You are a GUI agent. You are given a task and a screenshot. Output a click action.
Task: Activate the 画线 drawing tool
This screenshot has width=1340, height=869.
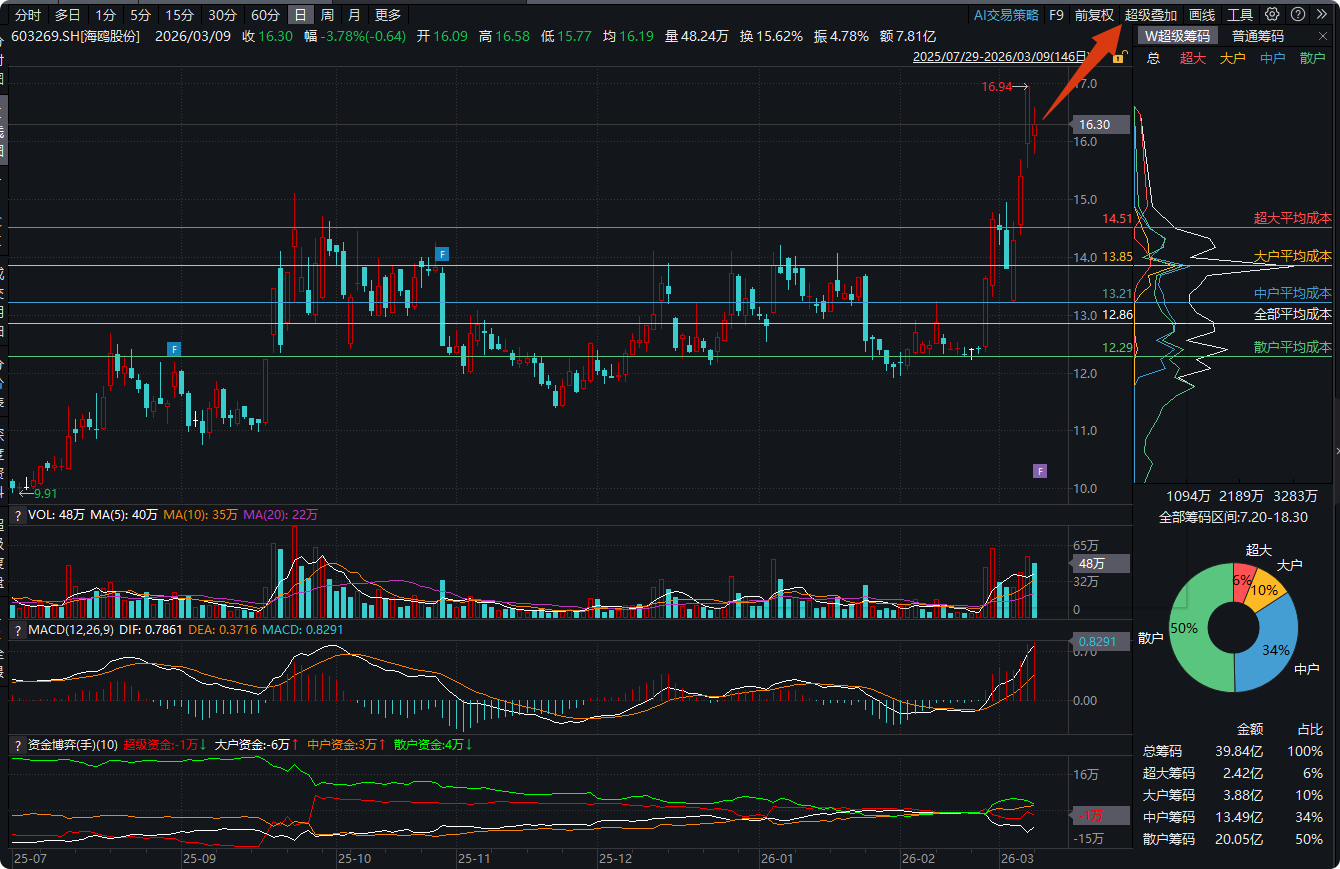(x=1202, y=15)
